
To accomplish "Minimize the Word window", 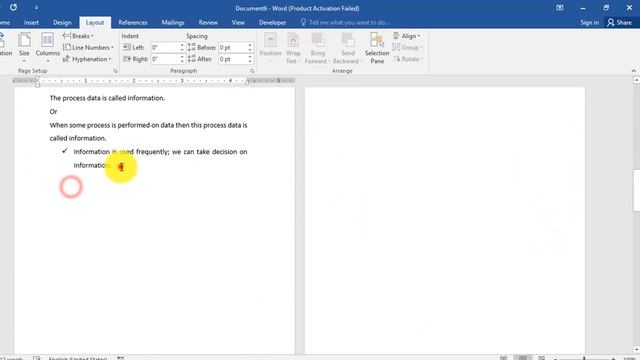I will pos(583,8).
